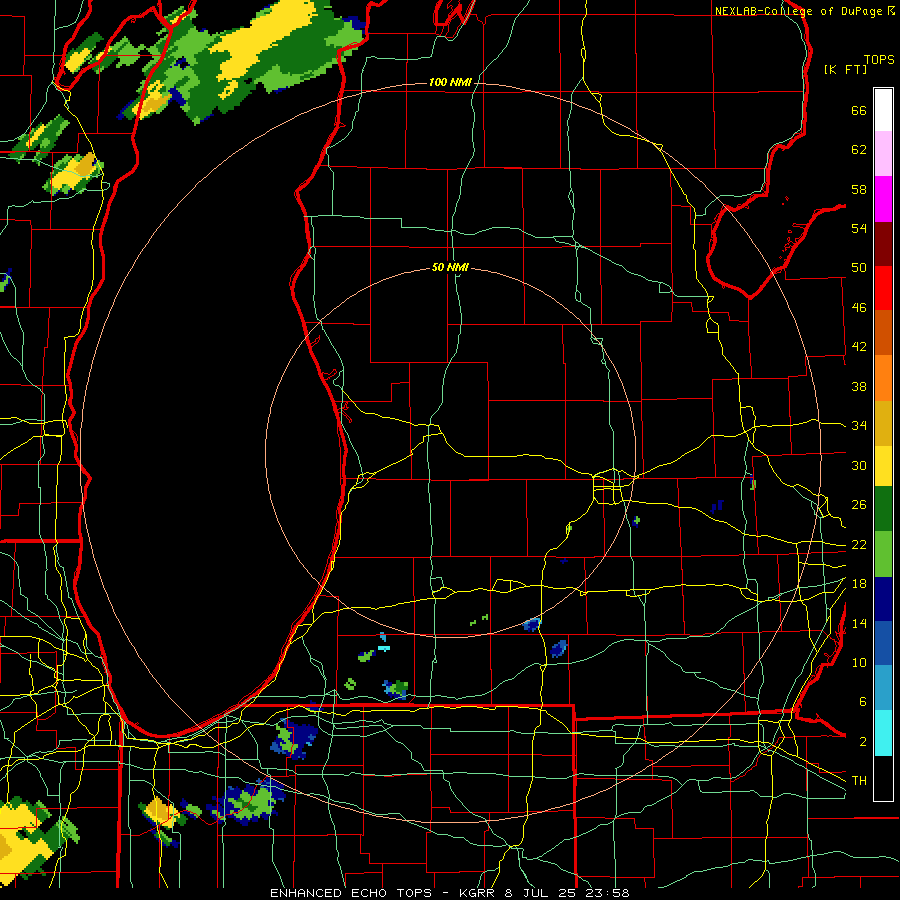The width and height of the screenshot is (900, 900).
Task: Click the 23:58 time stamp
Action: pyautogui.click(x=607, y=893)
